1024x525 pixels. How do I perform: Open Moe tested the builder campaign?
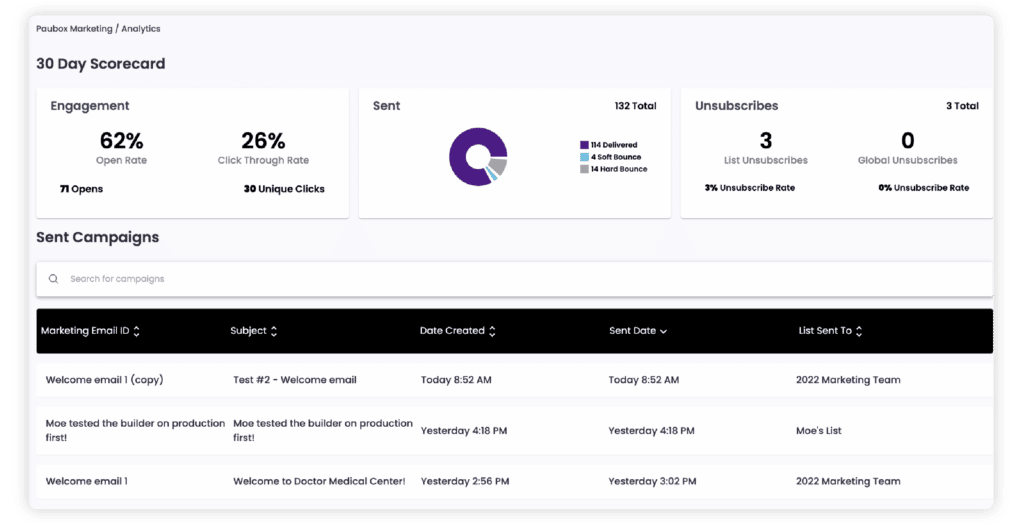135,430
